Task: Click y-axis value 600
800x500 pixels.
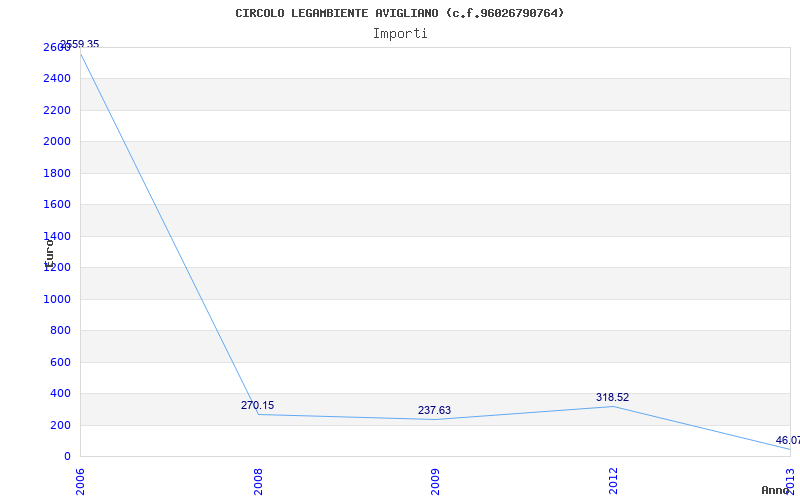Action: click(60, 362)
